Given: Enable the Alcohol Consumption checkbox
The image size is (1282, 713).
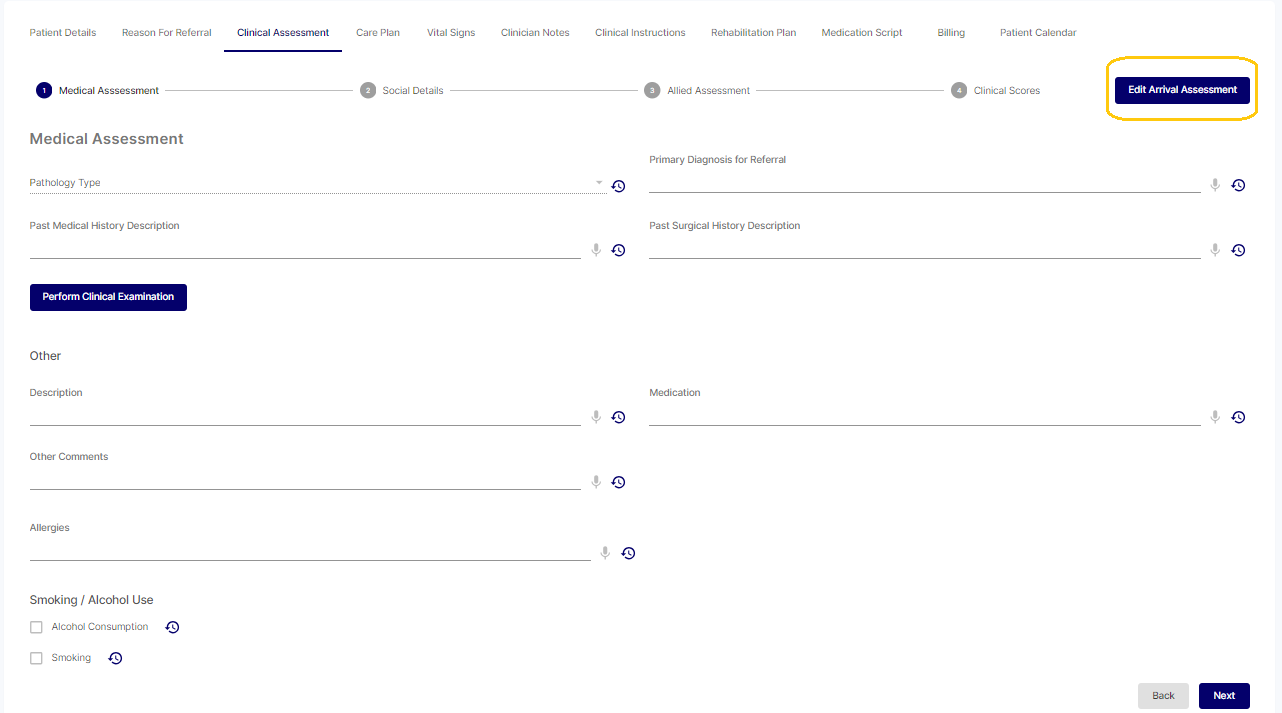Looking at the screenshot, I should [36, 627].
